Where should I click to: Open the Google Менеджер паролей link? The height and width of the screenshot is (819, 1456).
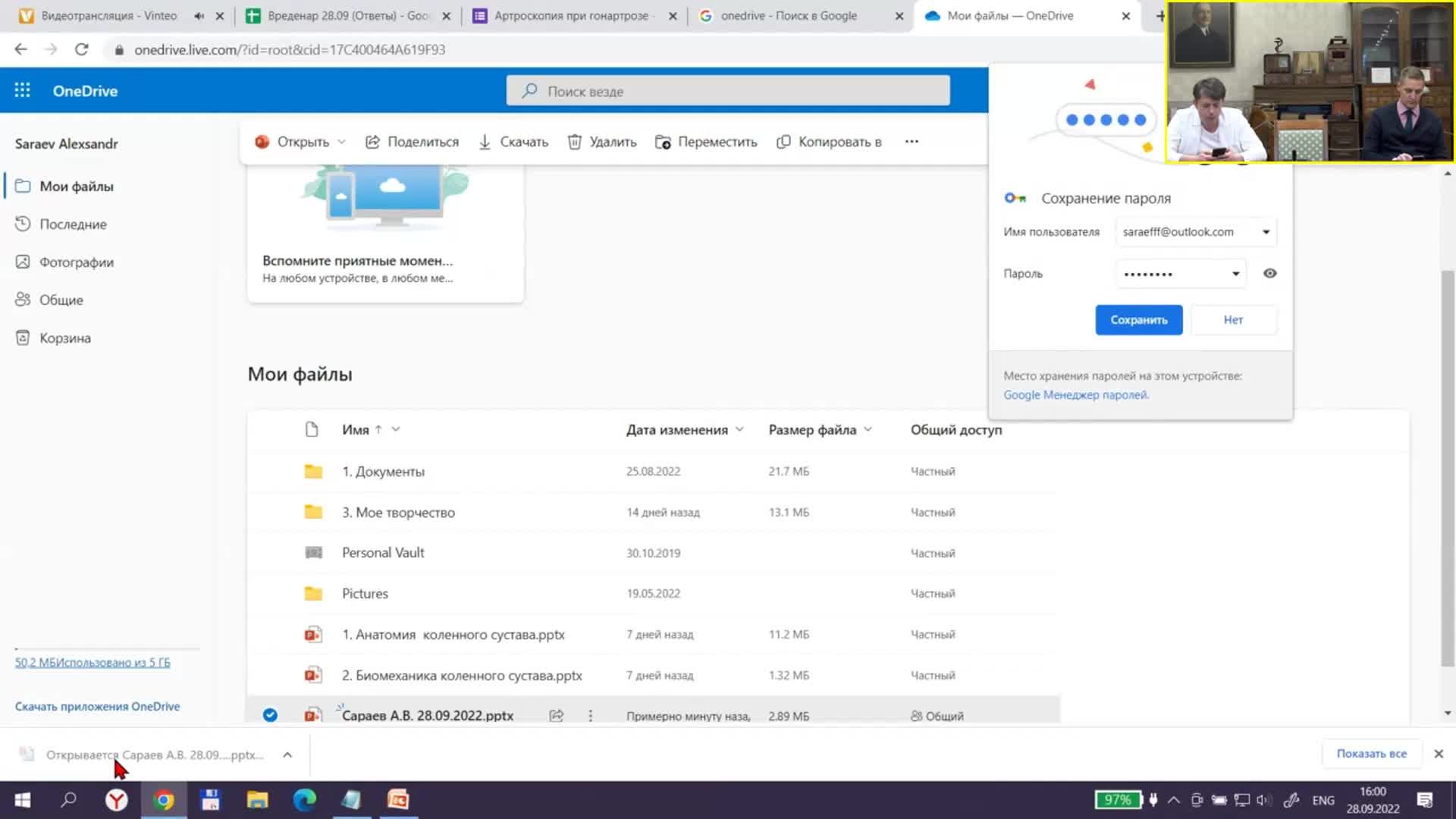tap(1075, 395)
